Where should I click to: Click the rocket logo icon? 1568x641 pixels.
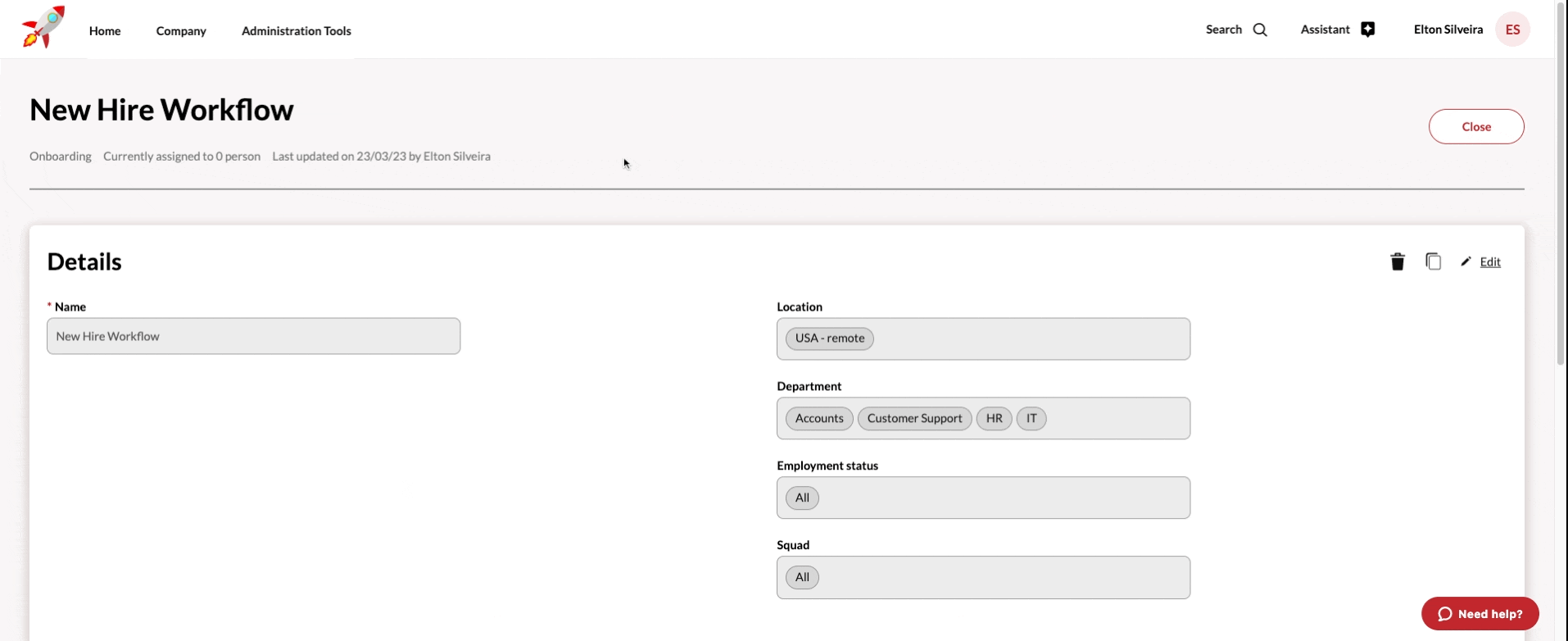43,27
